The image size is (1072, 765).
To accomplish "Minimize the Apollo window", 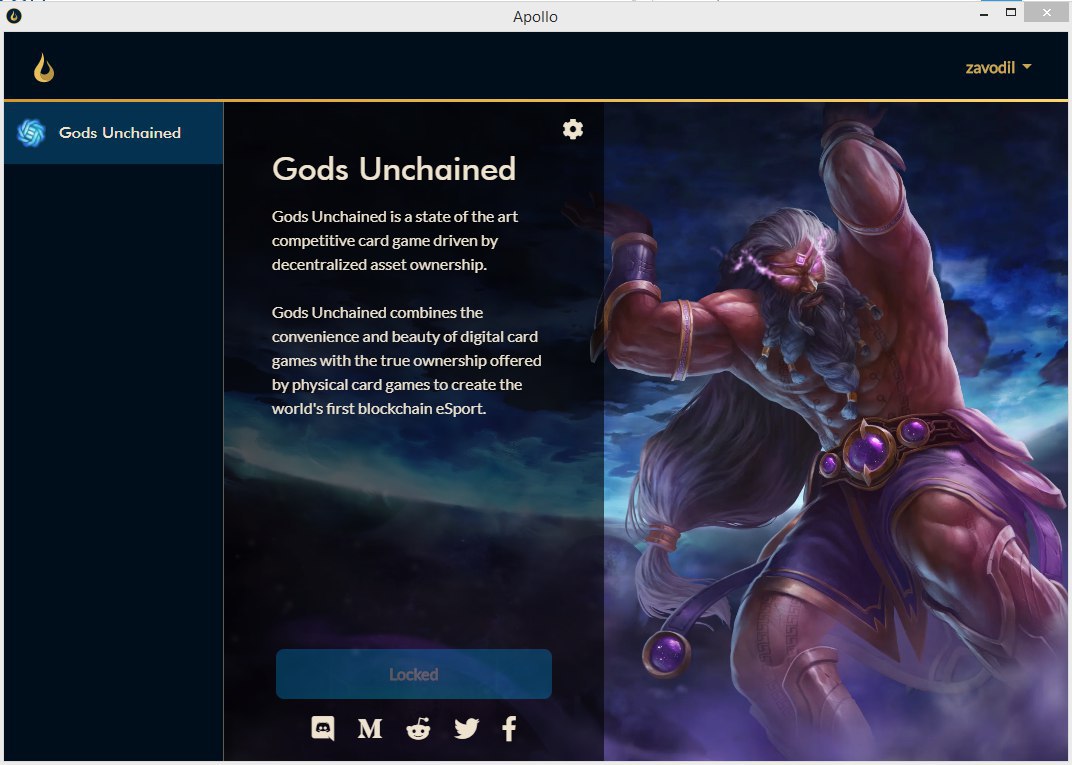I will click(984, 14).
